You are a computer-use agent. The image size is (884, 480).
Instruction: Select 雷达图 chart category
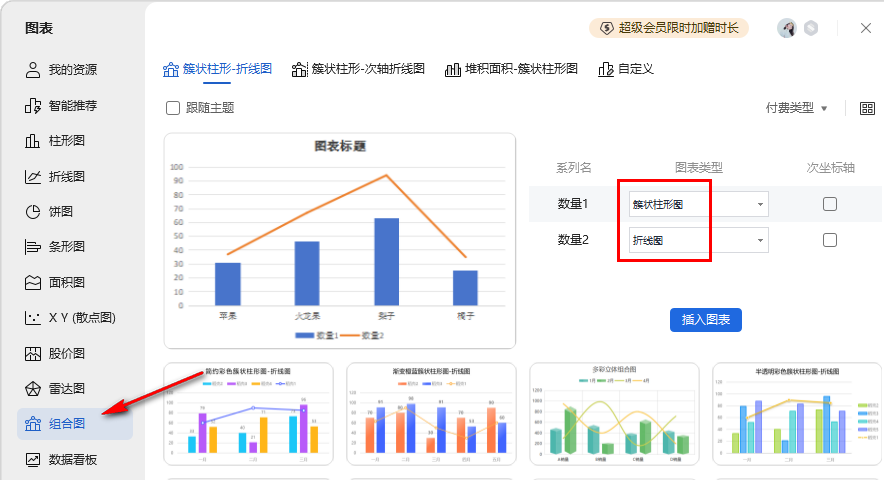[x=55, y=389]
